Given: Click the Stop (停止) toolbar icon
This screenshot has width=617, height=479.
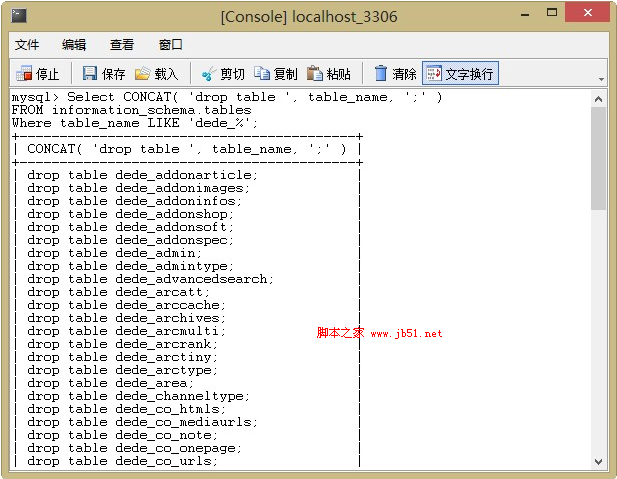Looking at the screenshot, I should click(24, 74).
